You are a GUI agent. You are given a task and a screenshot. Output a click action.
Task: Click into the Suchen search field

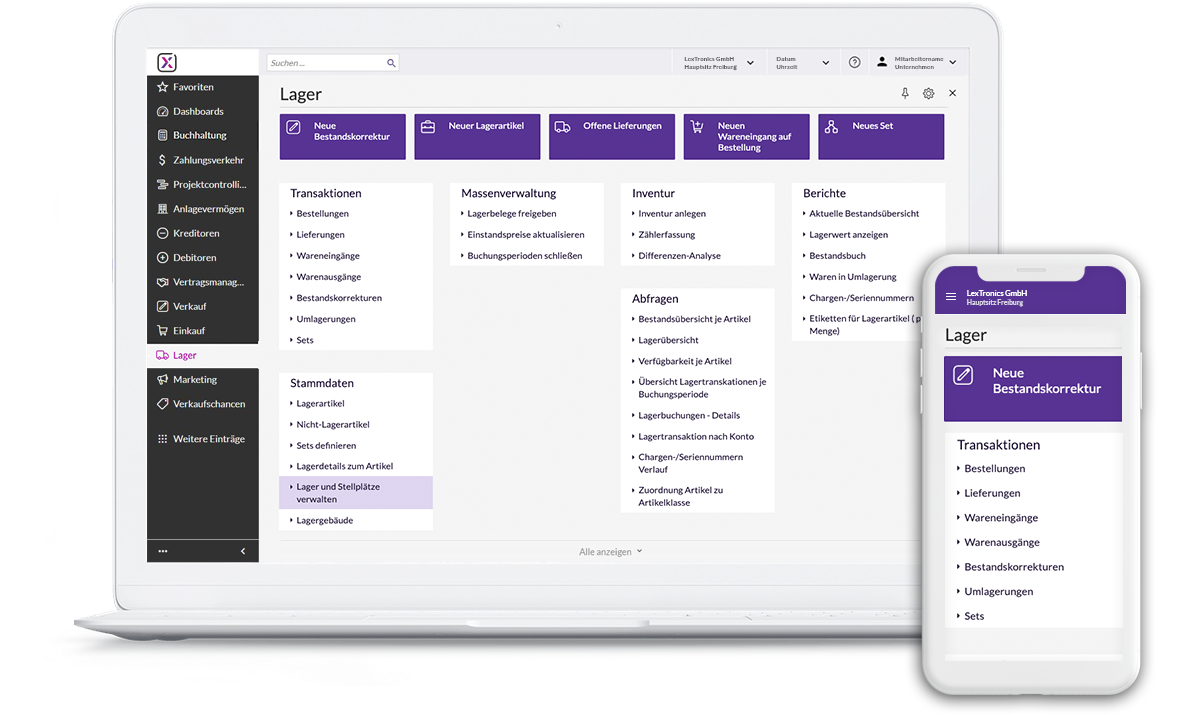pyautogui.click(x=325, y=63)
